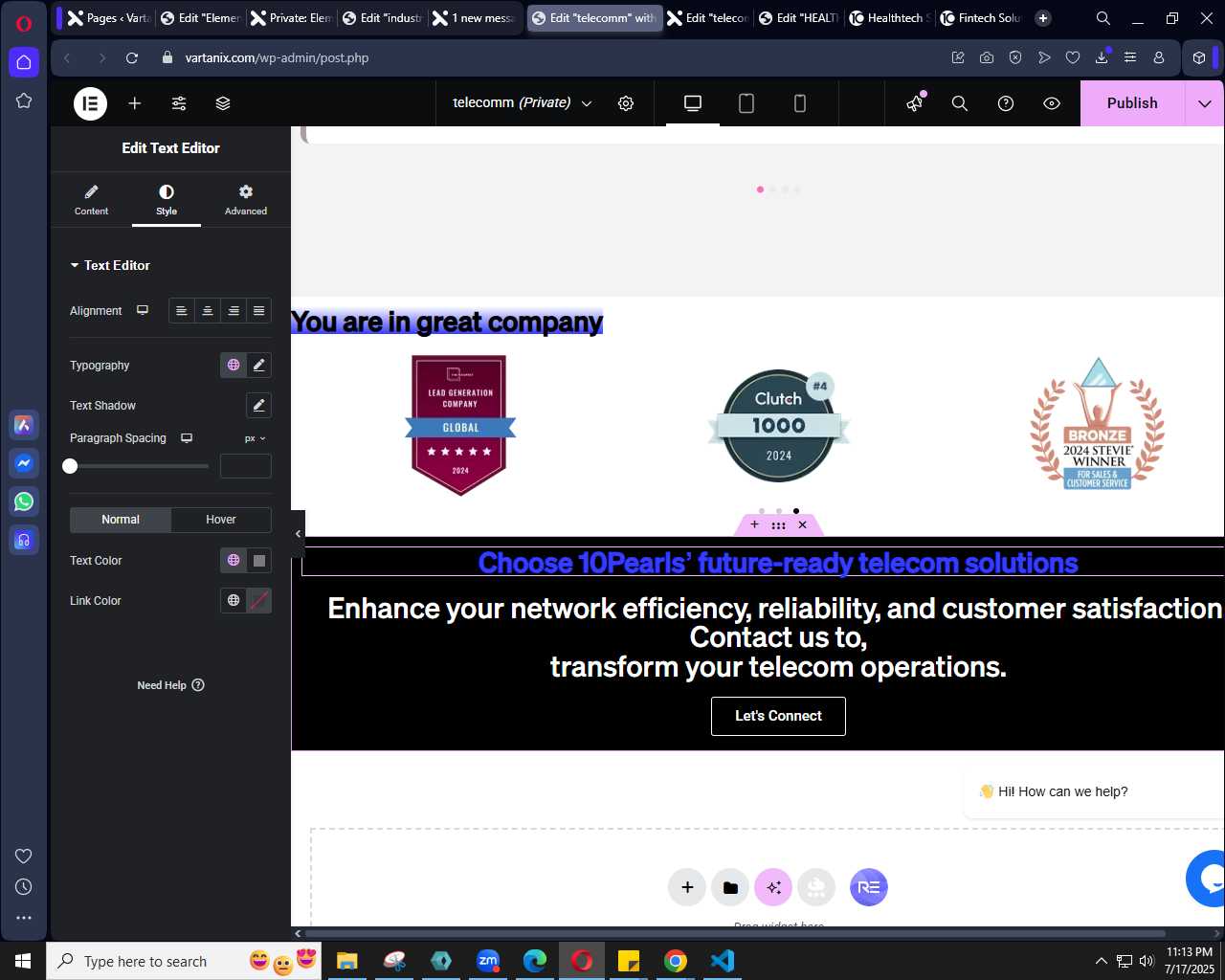The image size is (1225, 980).
Task: Set alignment to left
Action: point(182,311)
